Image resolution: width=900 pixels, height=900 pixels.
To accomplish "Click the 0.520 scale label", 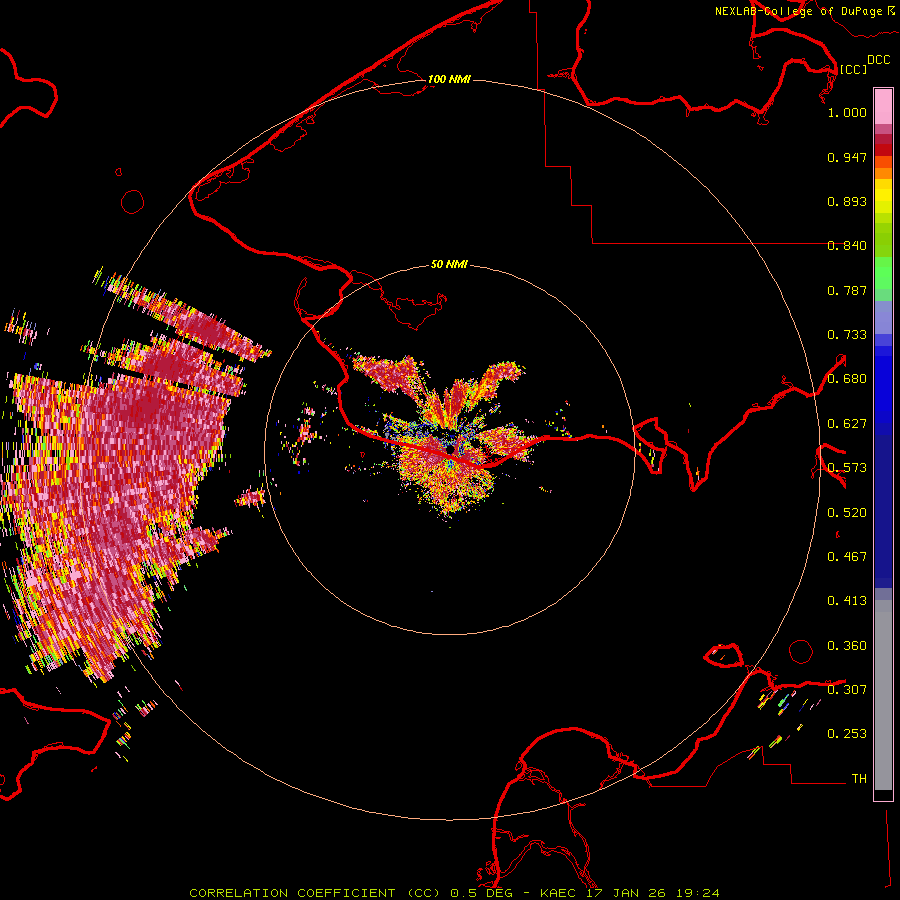I will click(x=847, y=513).
